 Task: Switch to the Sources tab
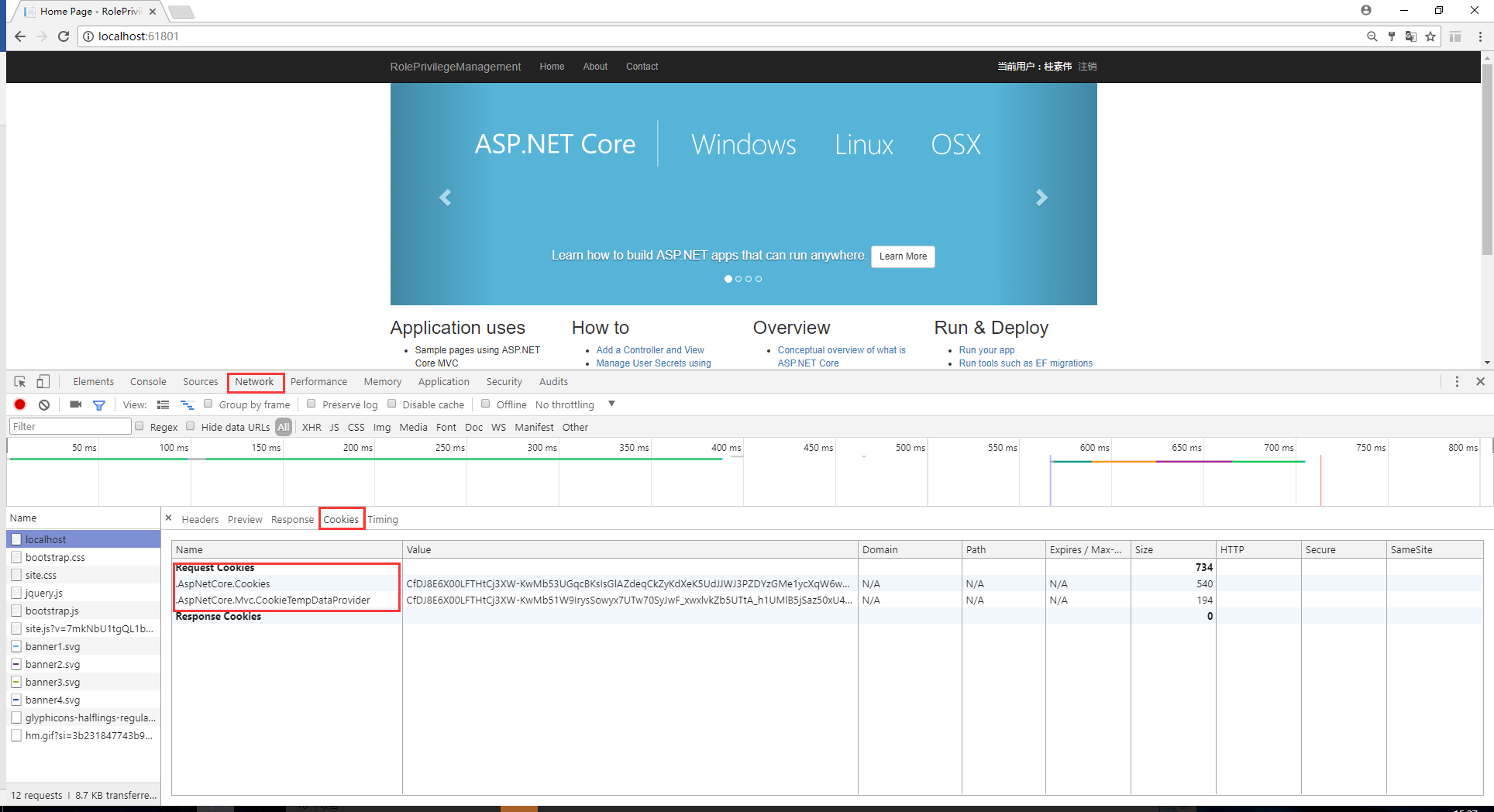tap(200, 381)
